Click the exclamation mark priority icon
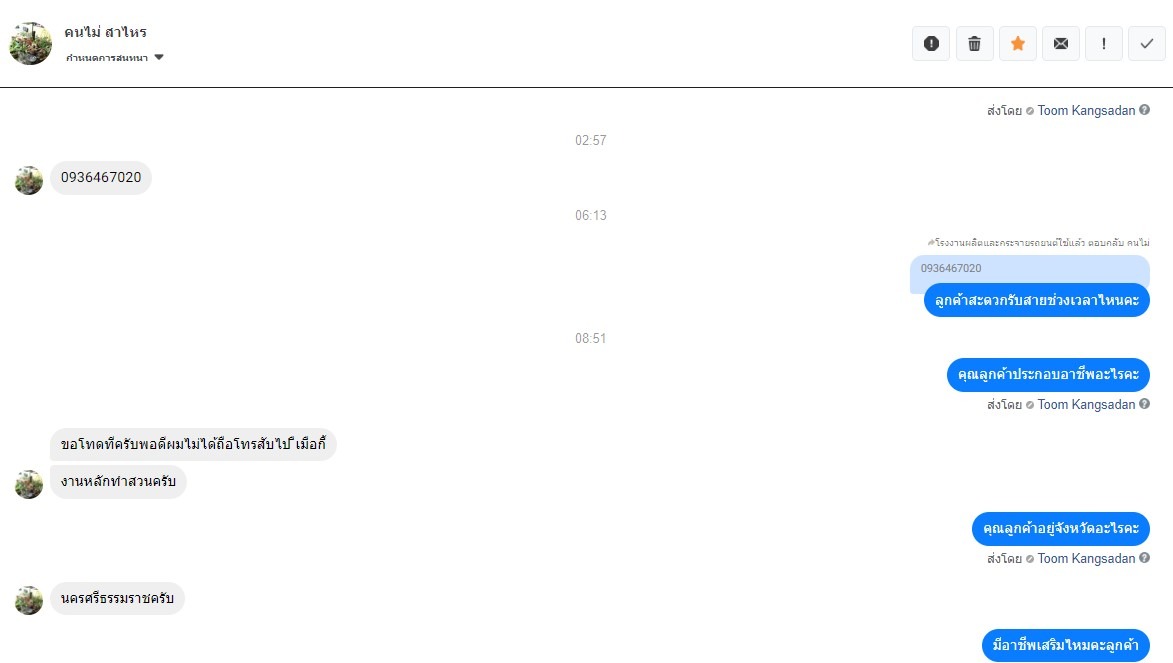This screenshot has width=1173, height=663. coord(1103,43)
